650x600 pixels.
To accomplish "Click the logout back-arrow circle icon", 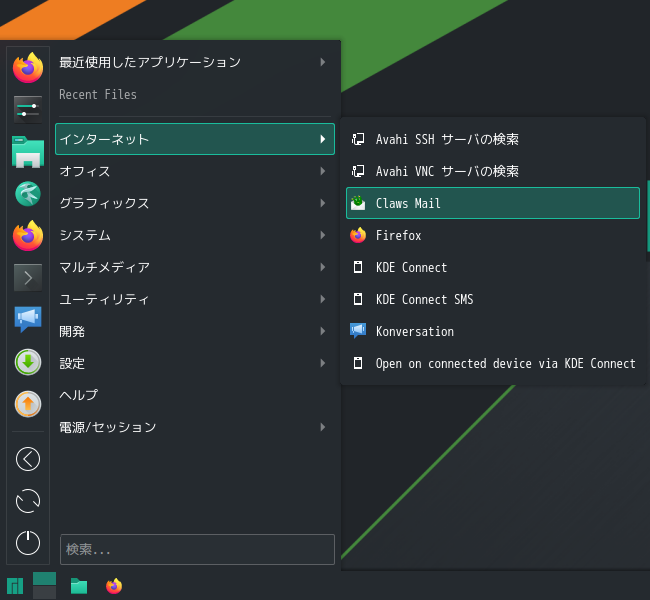I will click(x=28, y=459).
